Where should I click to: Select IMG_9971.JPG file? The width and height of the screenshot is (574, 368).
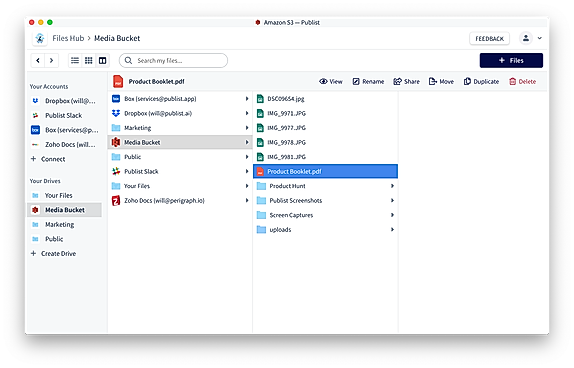click(x=325, y=113)
